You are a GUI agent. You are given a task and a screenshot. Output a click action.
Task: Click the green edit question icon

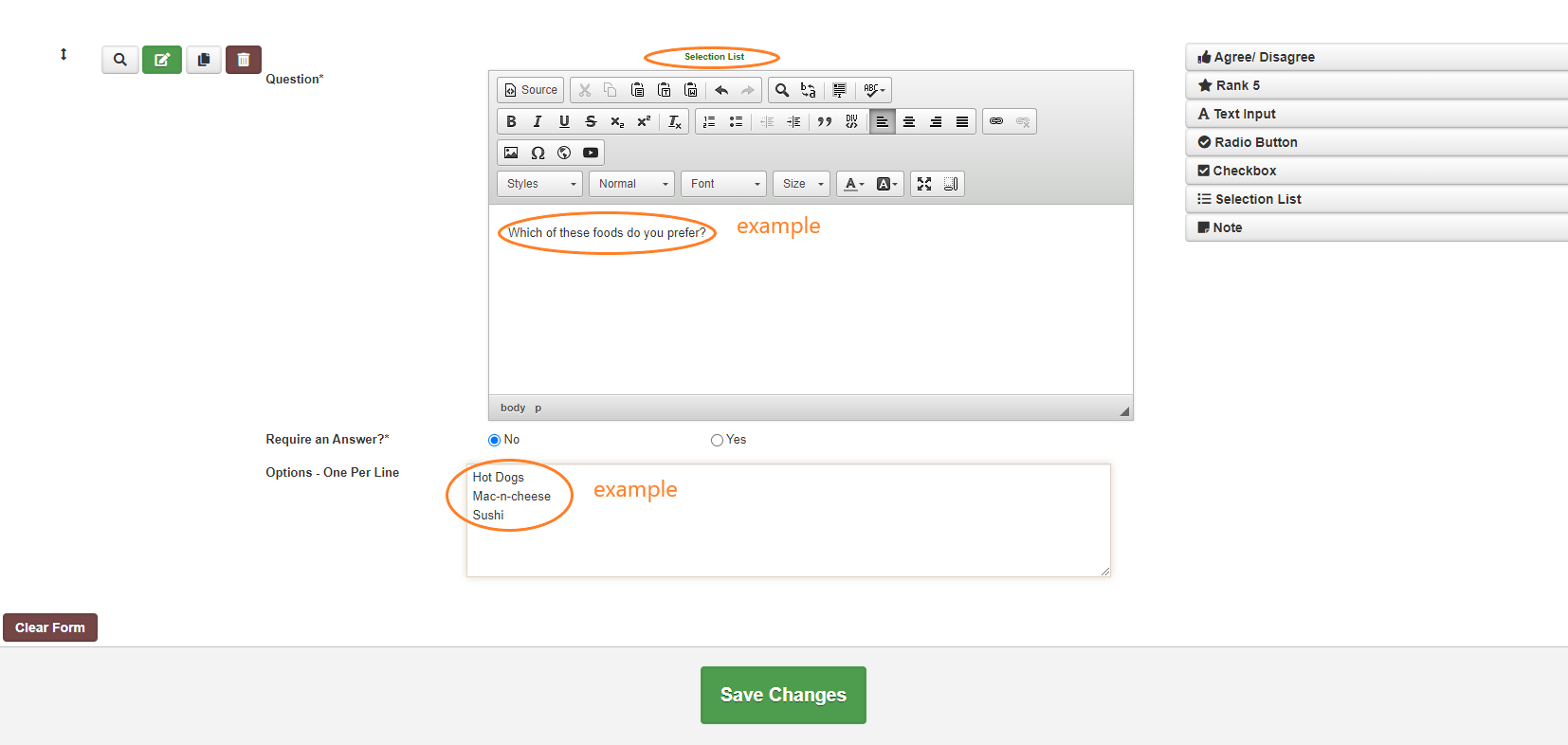pos(162,60)
